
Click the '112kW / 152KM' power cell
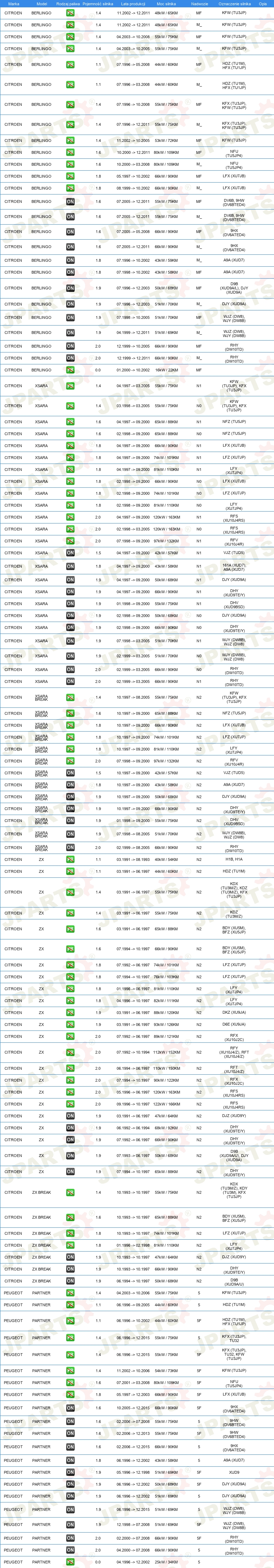tap(166, 1053)
